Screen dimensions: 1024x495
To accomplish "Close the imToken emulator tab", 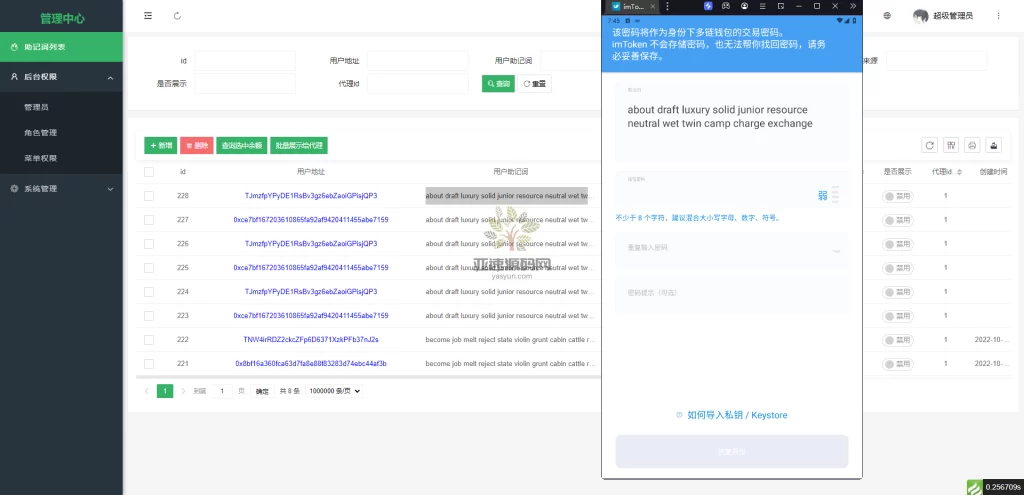I will point(650,6).
